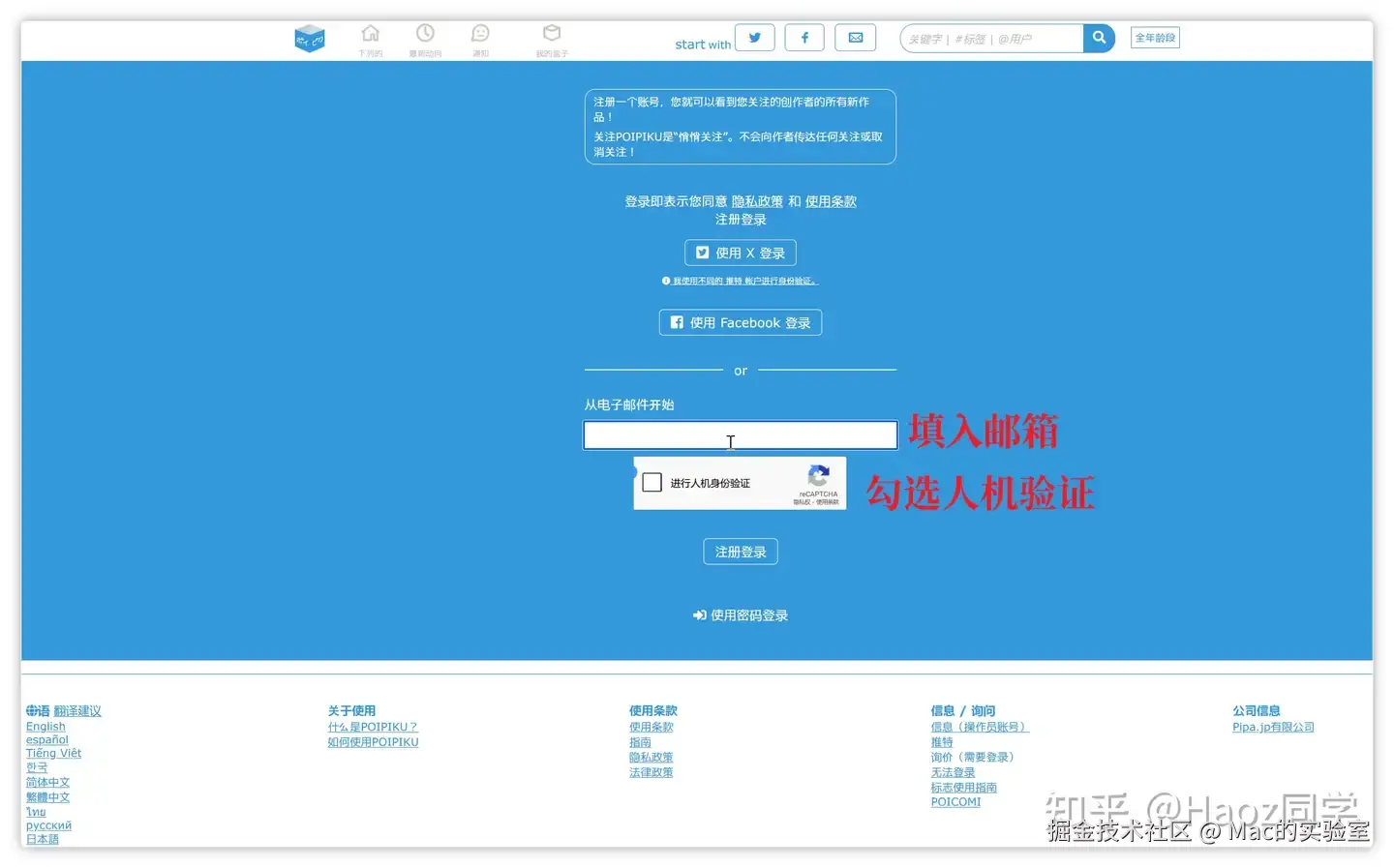Open the 如何使用POIPIKU link

373,742
